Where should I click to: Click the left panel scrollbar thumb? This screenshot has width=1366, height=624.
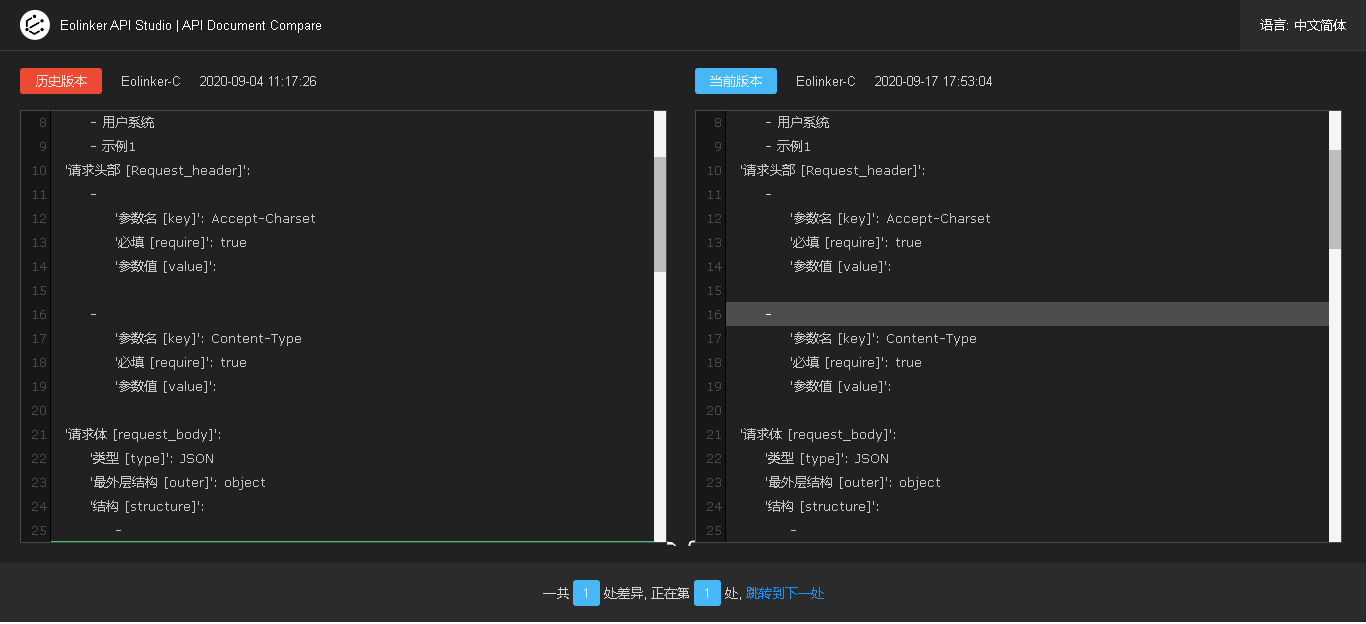point(660,214)
